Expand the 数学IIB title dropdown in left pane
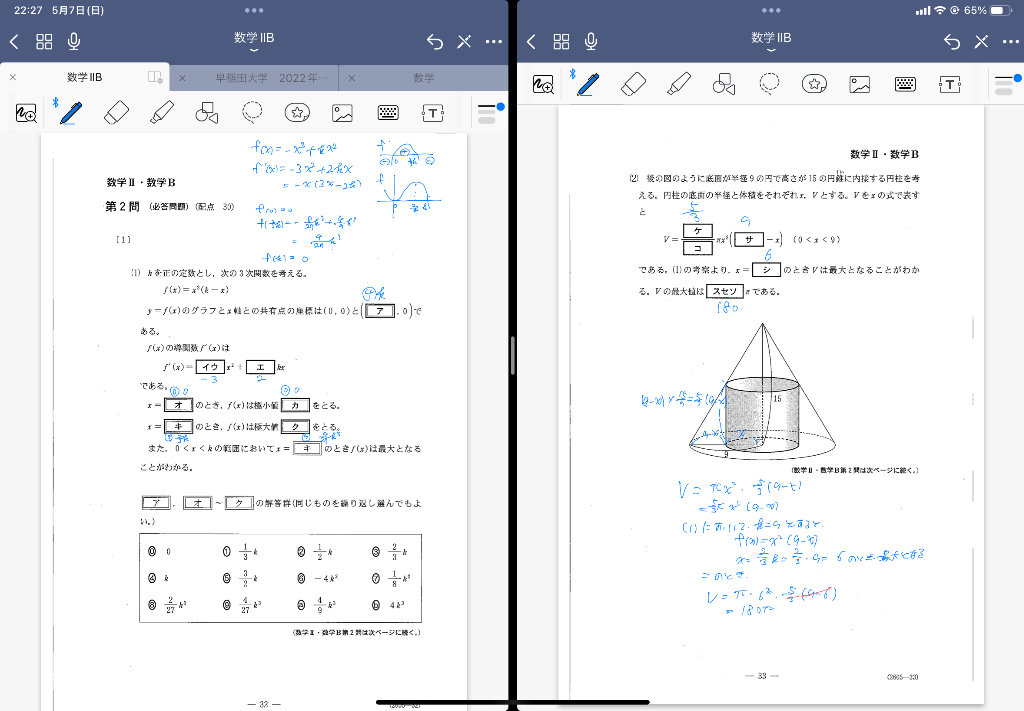The width and height of the screenshot is (1024, 711). tap(254, 42)
